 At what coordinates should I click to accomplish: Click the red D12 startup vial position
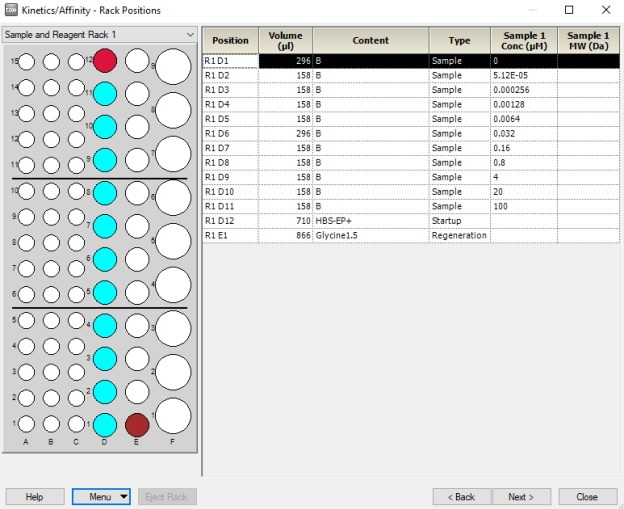(x=105, y=62)
